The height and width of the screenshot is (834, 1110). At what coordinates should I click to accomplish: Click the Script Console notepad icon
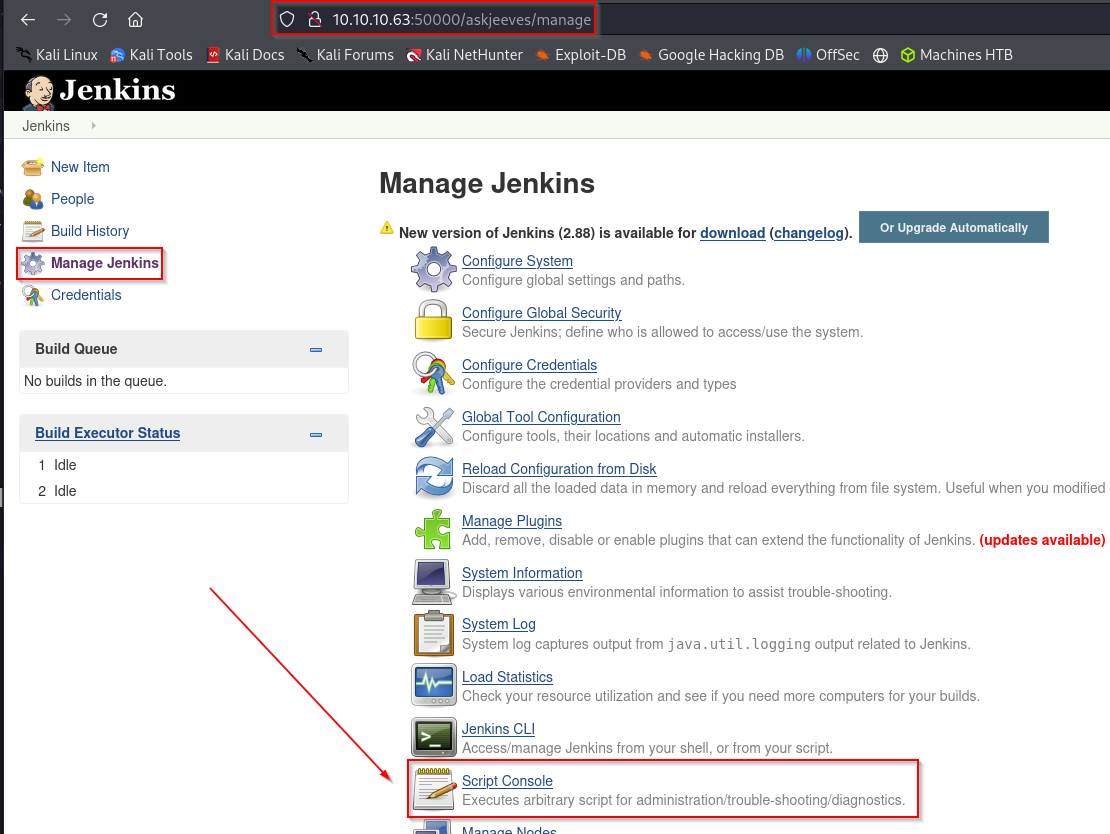(x=435, y=789)
